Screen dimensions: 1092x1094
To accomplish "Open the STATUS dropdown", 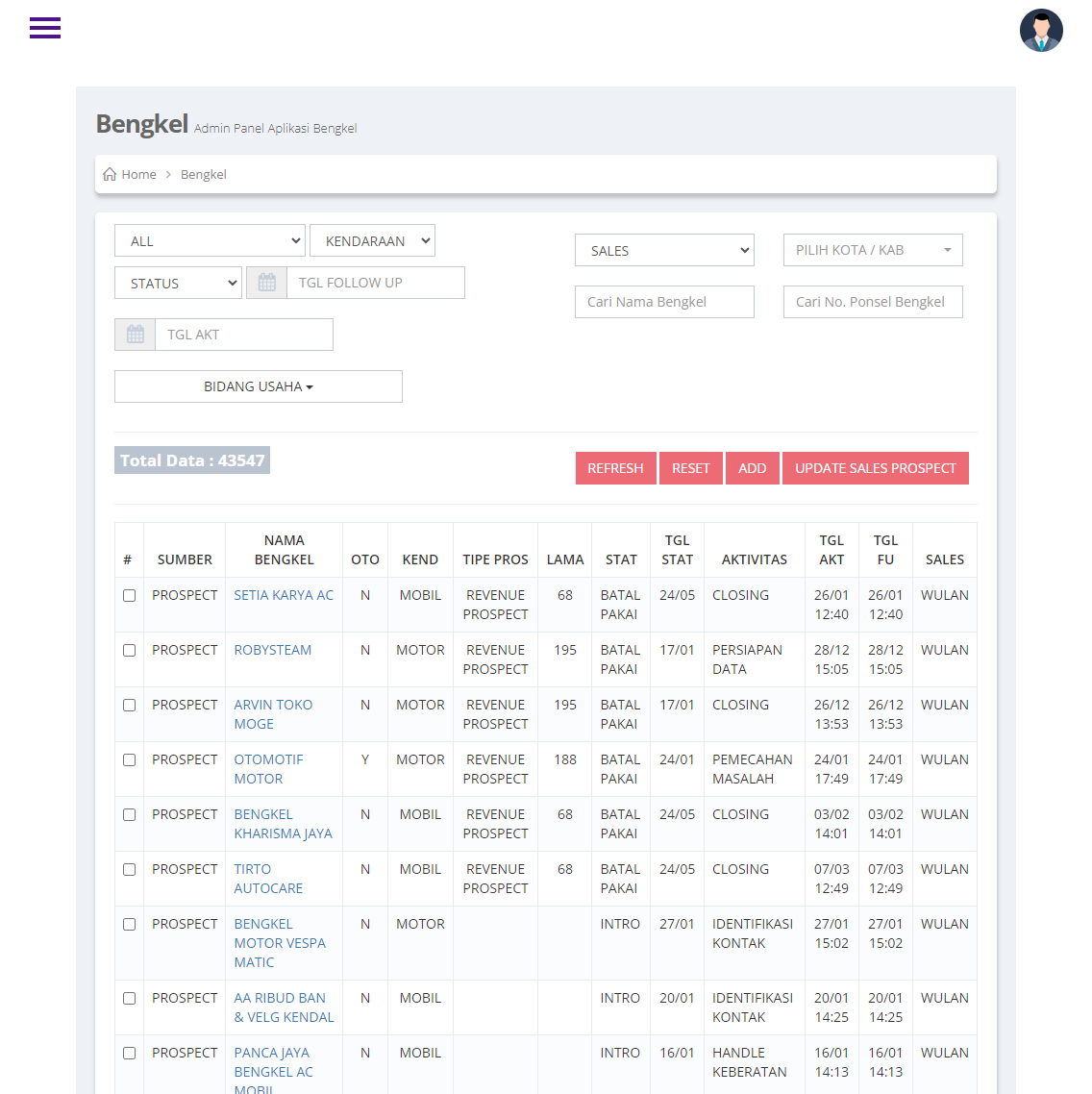I will [178, 283].
